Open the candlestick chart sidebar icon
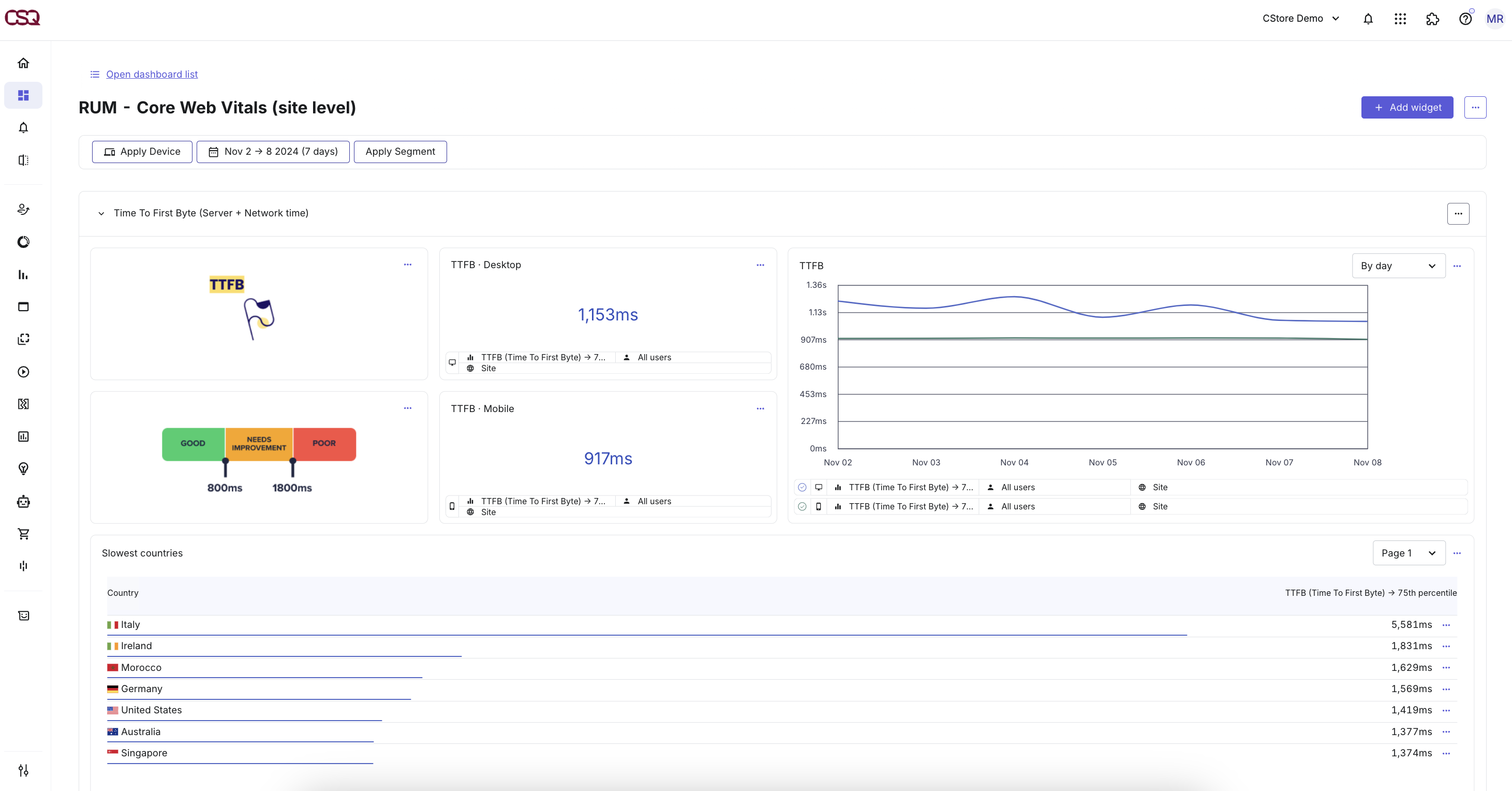Viewport: 1512px width, 791px height. (23, 566)
